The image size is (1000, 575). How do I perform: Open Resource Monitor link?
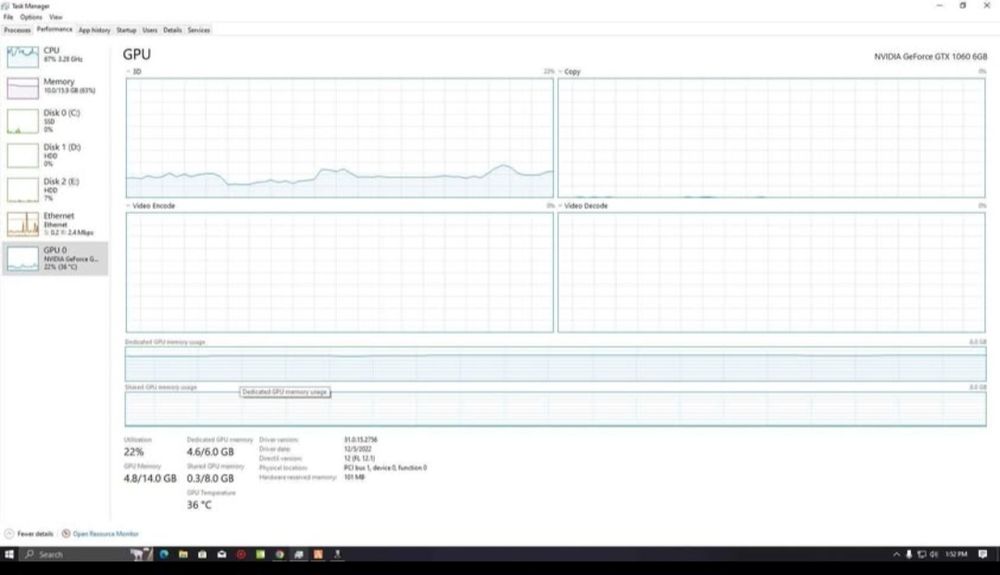pos(105,534)
